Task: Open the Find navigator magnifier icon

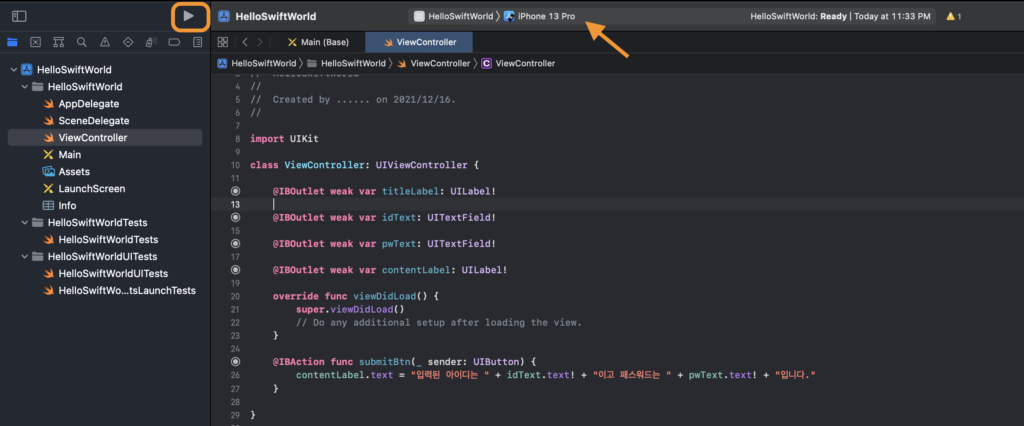Action: coord(81,43)
